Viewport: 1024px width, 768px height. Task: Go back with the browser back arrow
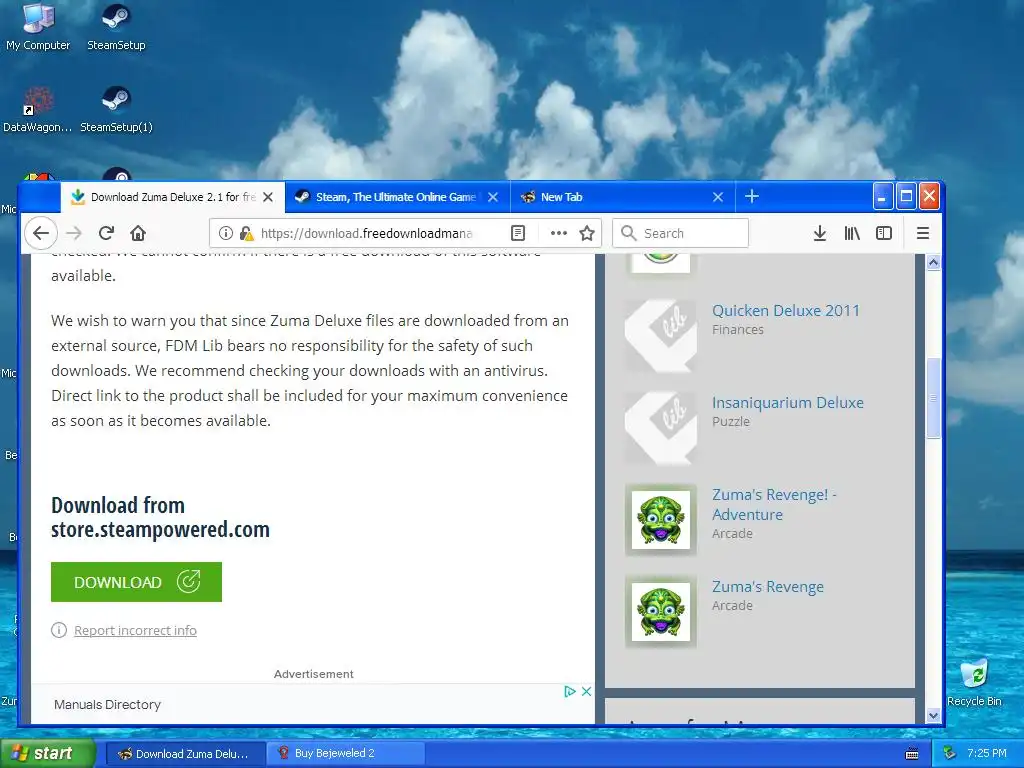click(40, 233)
